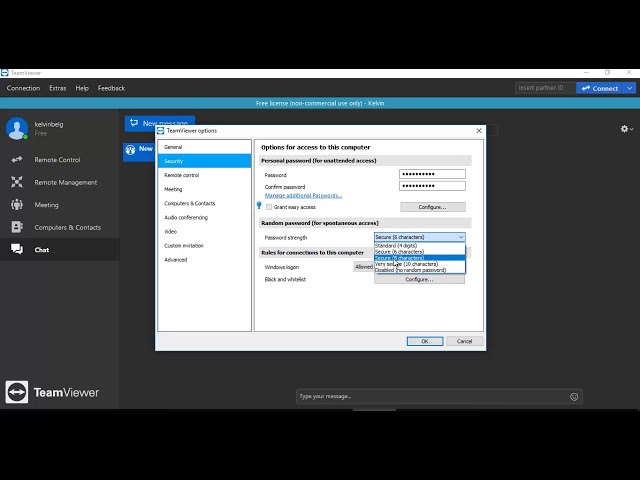Viewport: 640px width, 480px height.
Task: Click the Insert partner ID field
Action: pos(545,88)
